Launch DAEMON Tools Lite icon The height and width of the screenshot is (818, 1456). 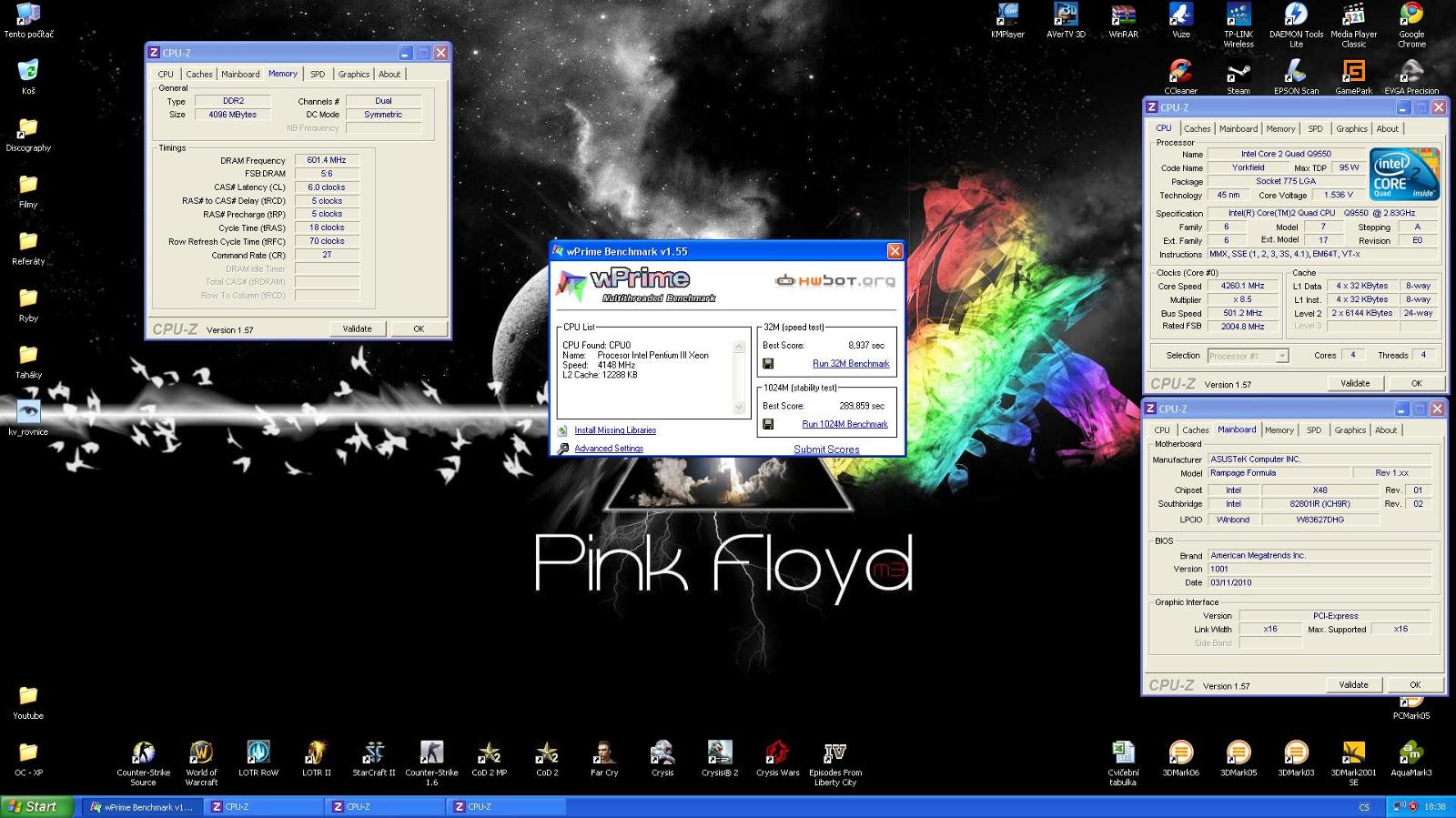[x=1296, y=25]
